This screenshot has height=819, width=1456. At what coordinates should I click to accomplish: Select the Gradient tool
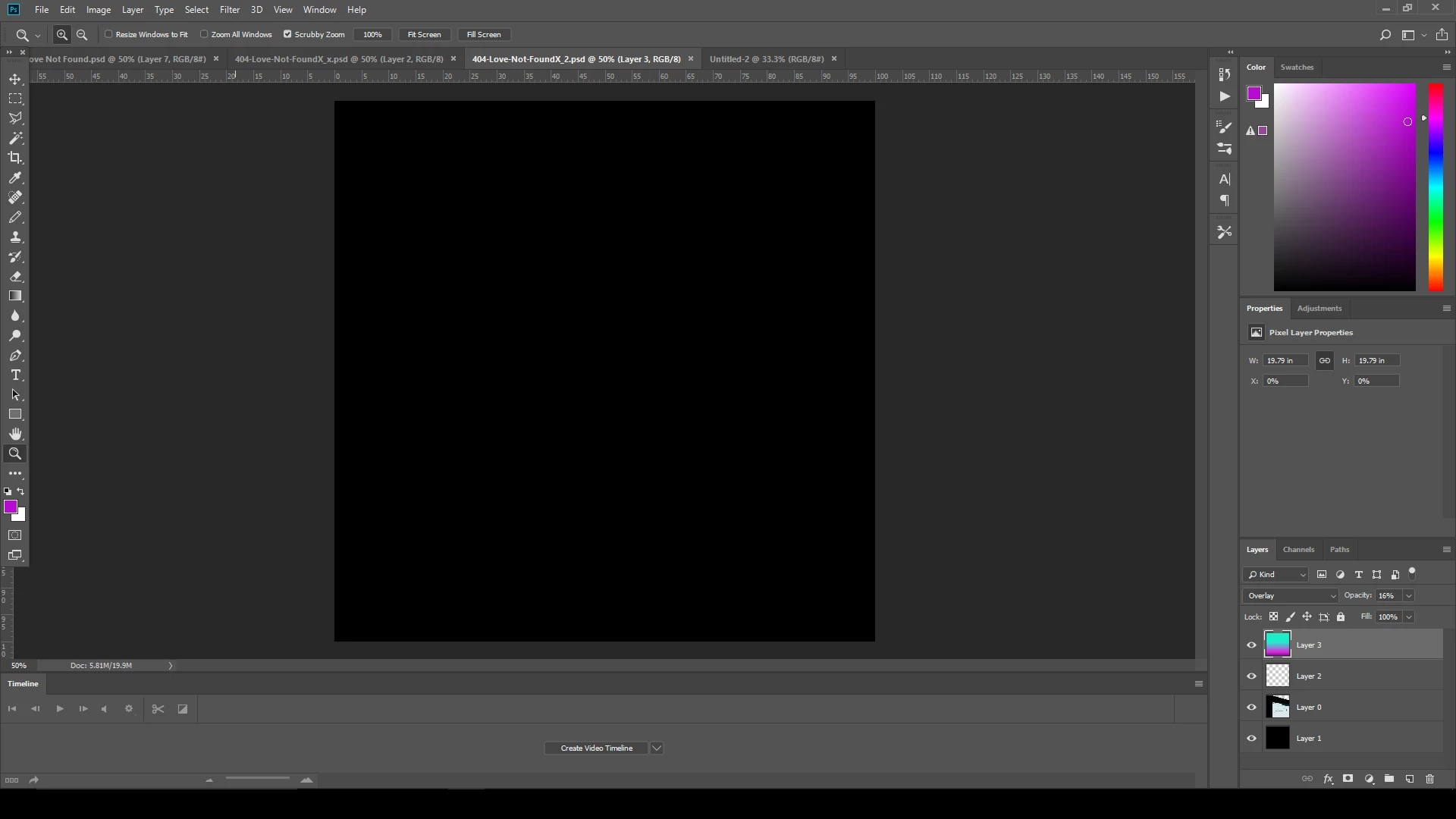(15, 296)
